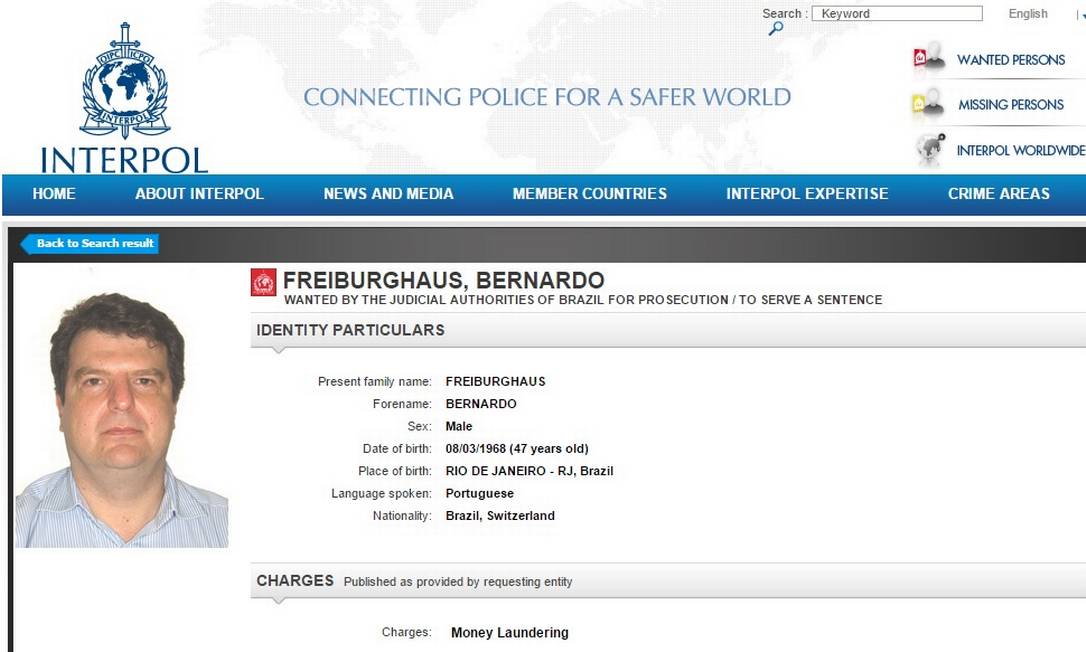
Task: Open the WANTED PERSONS link
Action: tap(1010, 59)
